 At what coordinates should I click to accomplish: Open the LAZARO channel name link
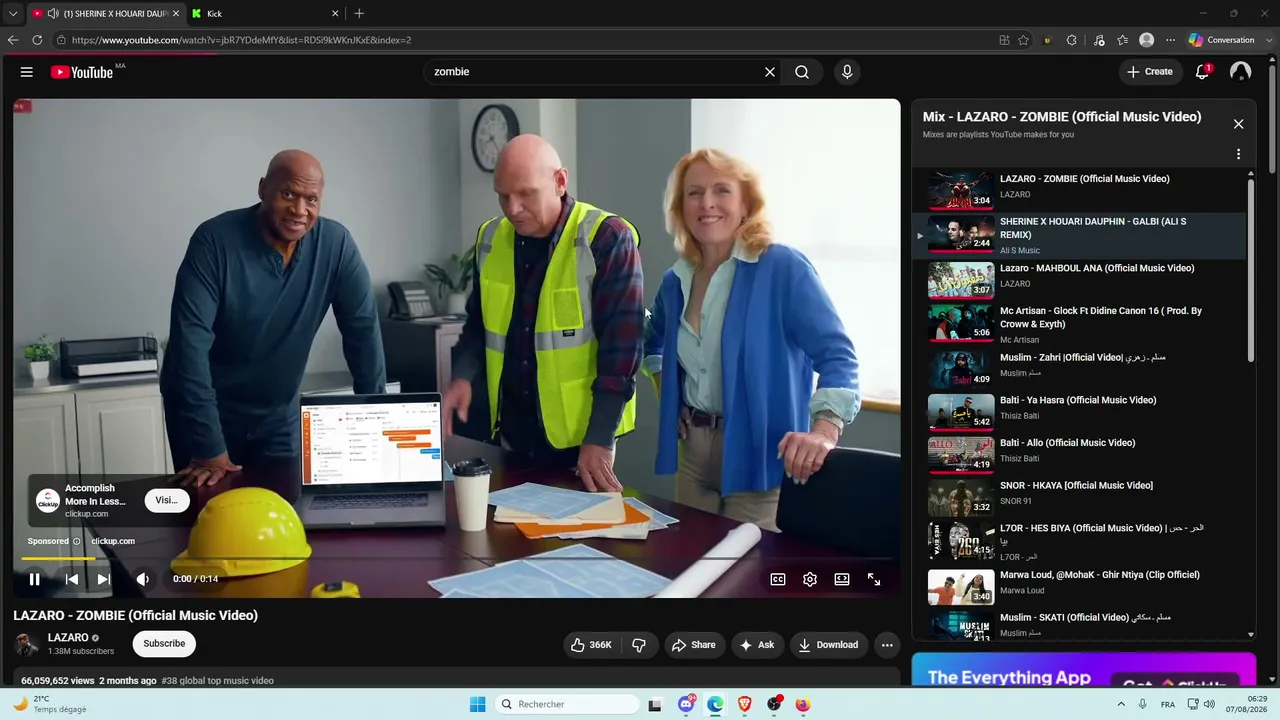click(68, 638)
